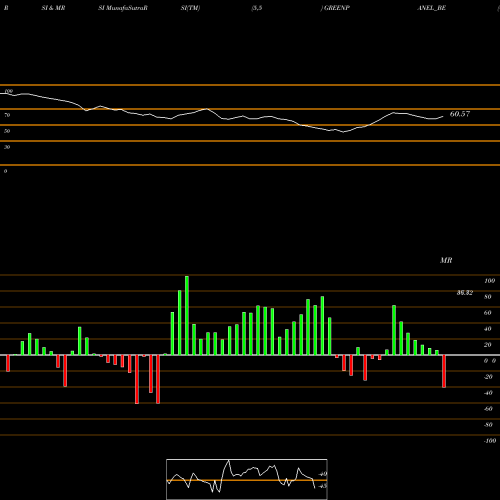The height and width of the screenshot is (500, 500).
Task: Click the -20 axis label in the MR chart
Action: pos(488,377)
